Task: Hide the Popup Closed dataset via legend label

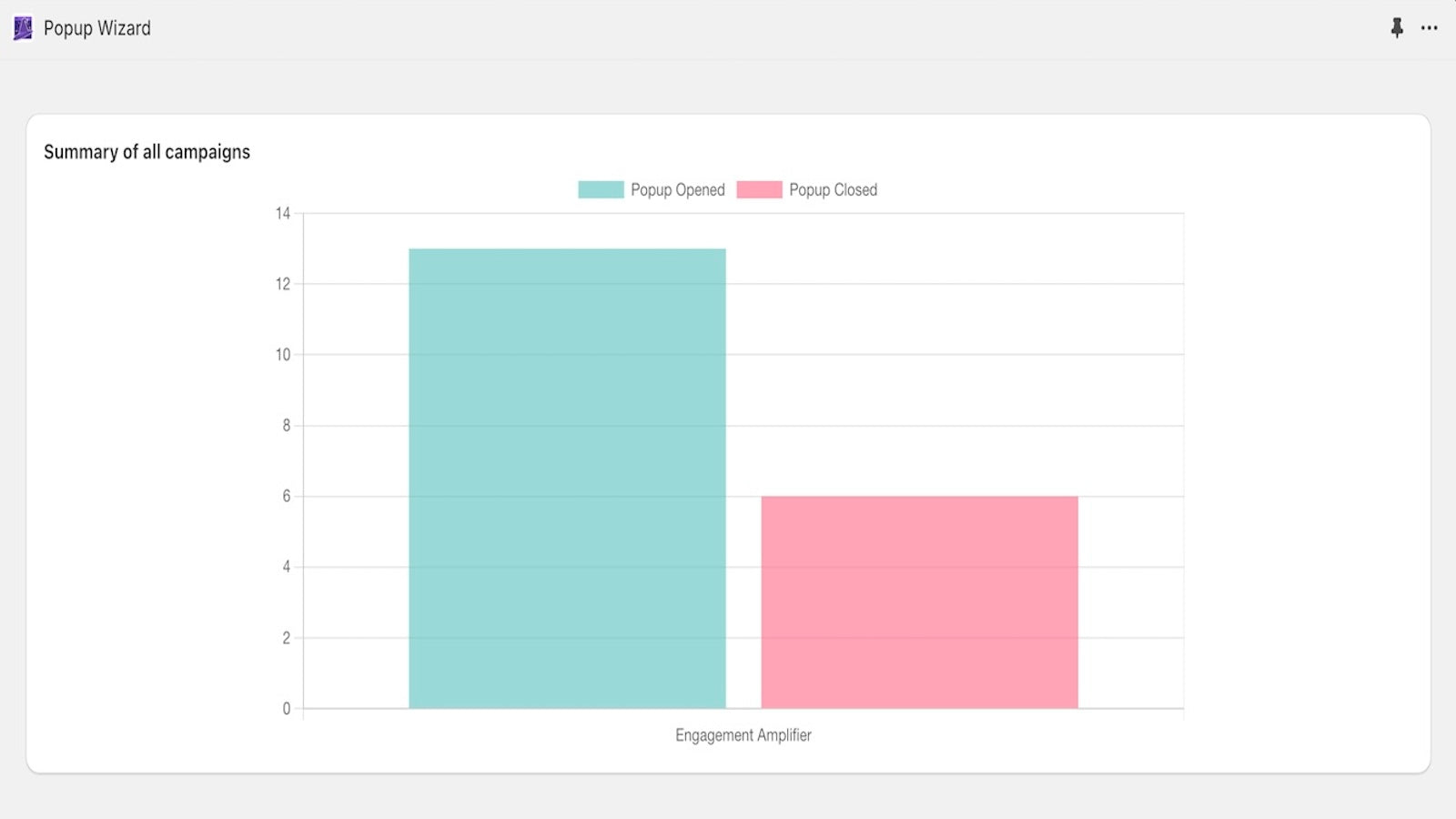Action: click(833, 190)
